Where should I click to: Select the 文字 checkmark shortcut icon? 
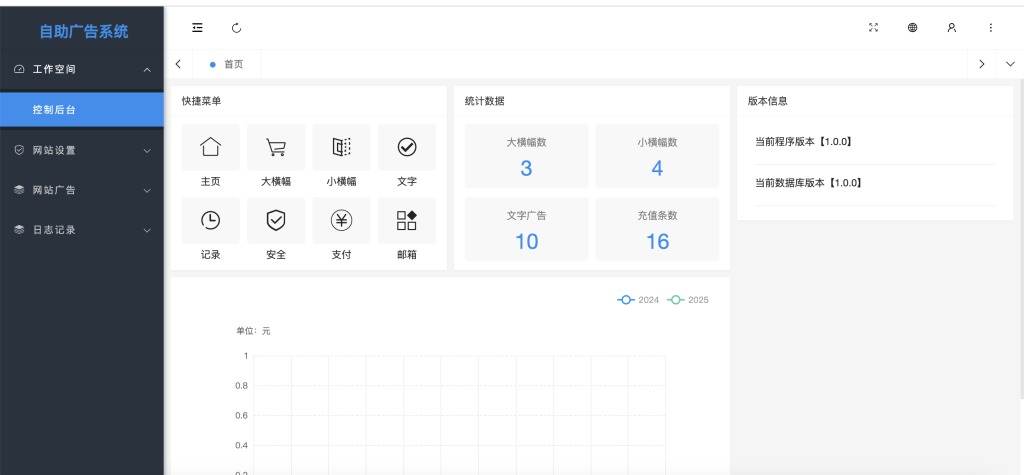pos(407,148)
